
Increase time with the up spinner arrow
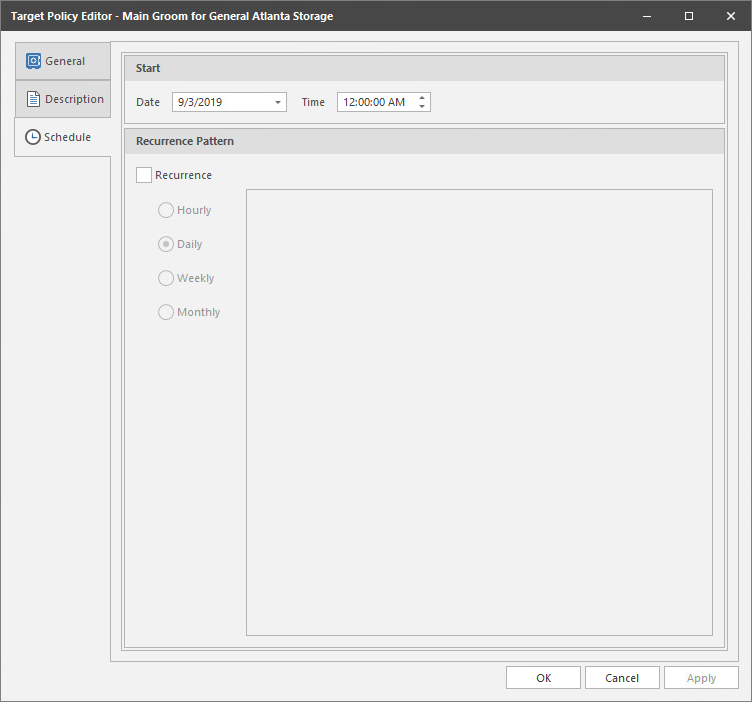[422, 98]
